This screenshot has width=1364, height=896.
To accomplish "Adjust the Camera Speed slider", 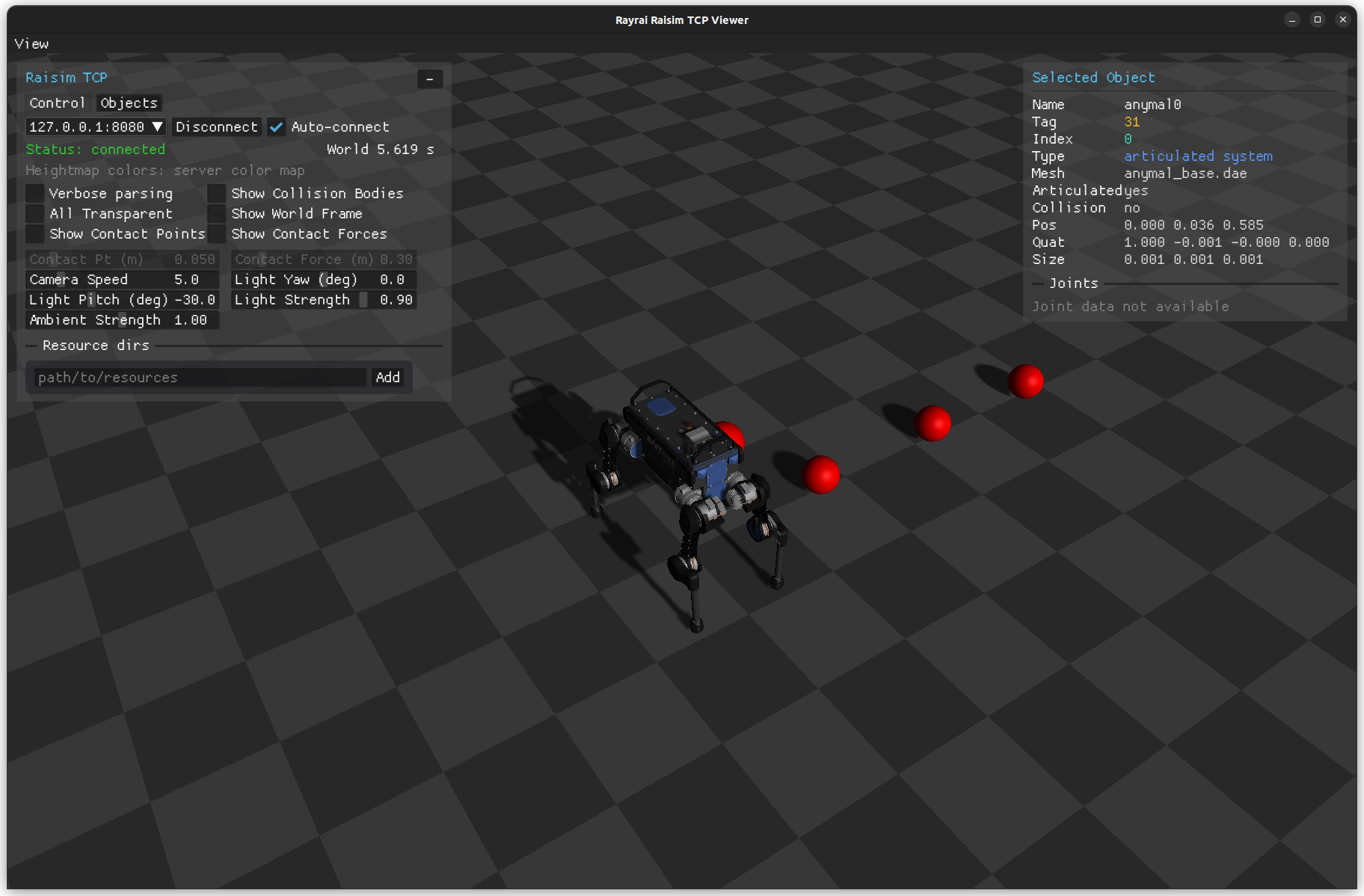I will click(122, 279).
